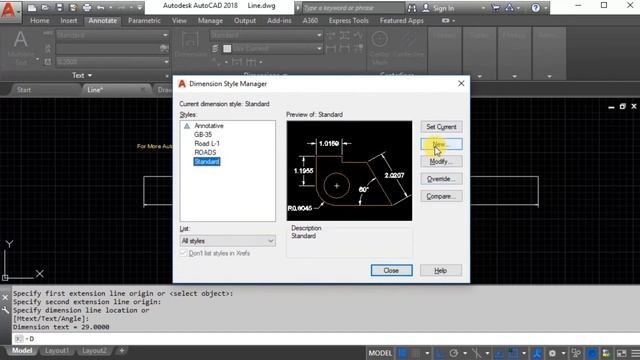Click the Undo arrow icon
The height and width of the screenshot is (360, 640).
pos(101,7)
